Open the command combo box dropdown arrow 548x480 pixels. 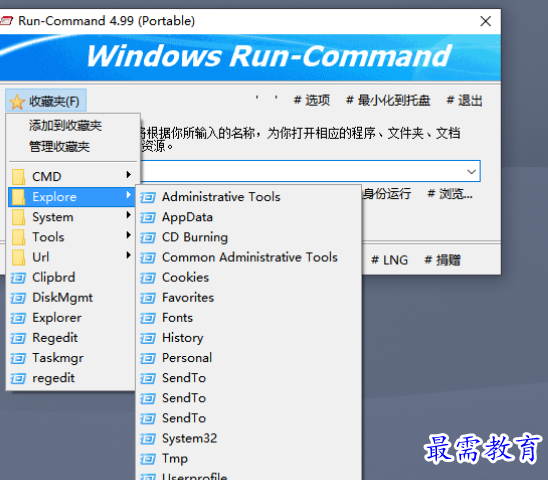471,171
